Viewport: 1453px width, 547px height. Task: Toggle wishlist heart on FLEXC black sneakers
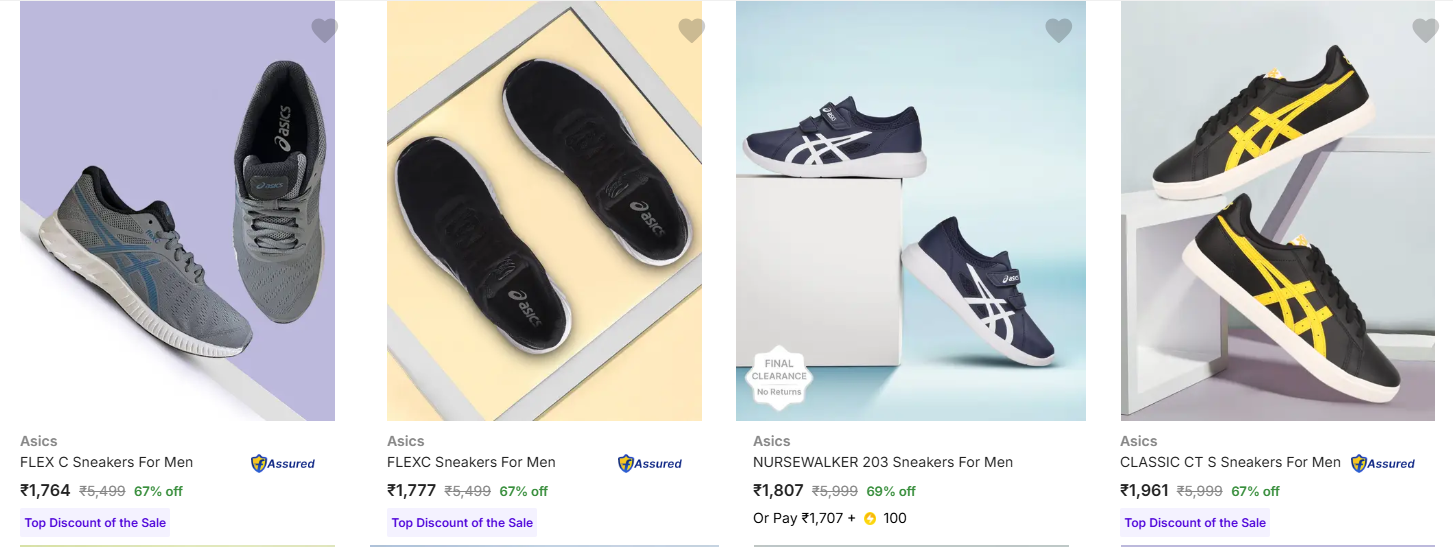tap(691, 31)
